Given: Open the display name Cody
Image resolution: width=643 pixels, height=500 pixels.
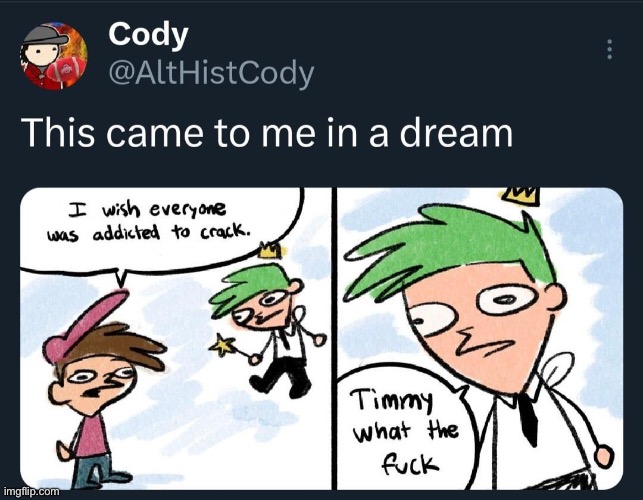Looking at the screenshot, I should [x=148, y=35].
